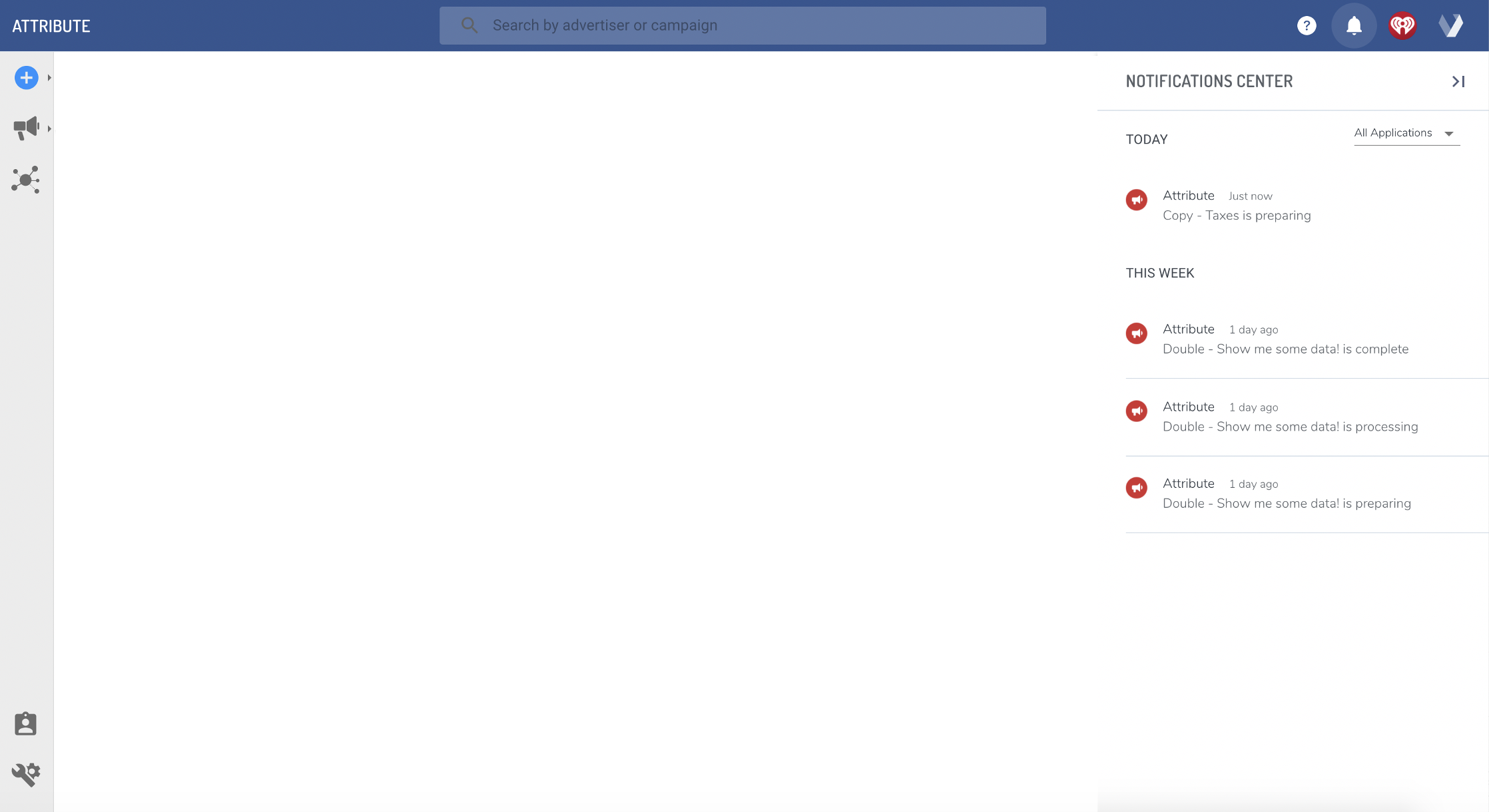Open 'Show me some data! is processing' notification

(1290, 427)
